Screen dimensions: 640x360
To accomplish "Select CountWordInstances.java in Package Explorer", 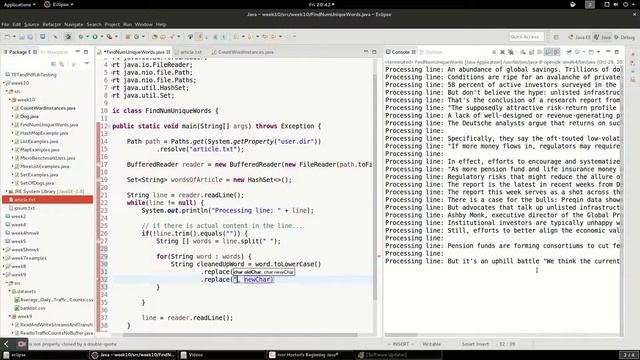I will (x=48, y=108).
